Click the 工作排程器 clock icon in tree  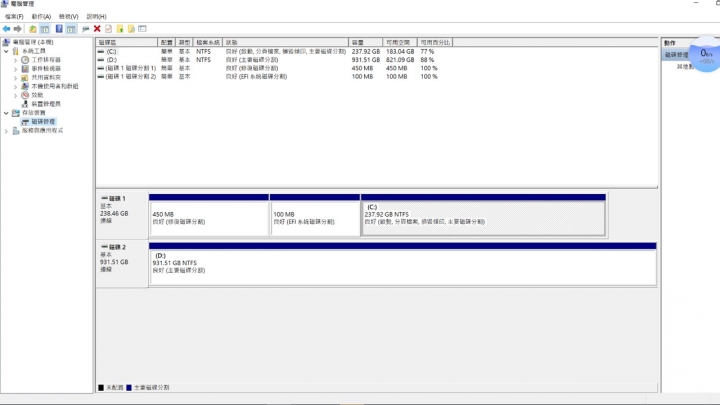[x=25, y=60]
